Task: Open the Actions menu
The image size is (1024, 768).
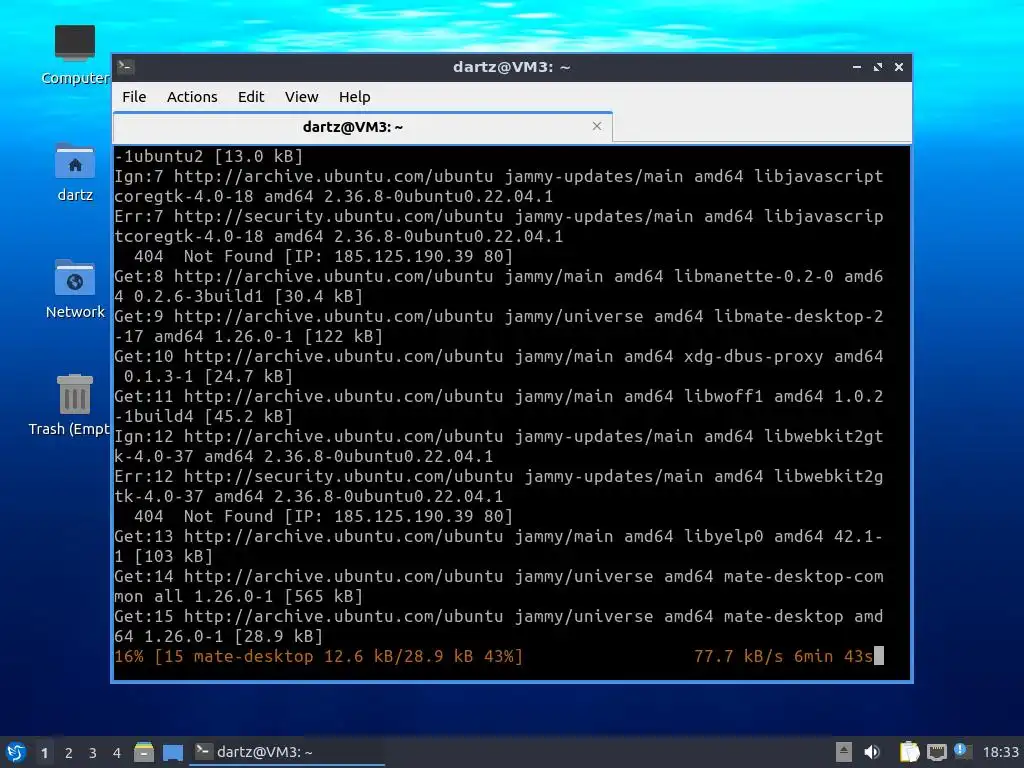Action: click(192, 97)
